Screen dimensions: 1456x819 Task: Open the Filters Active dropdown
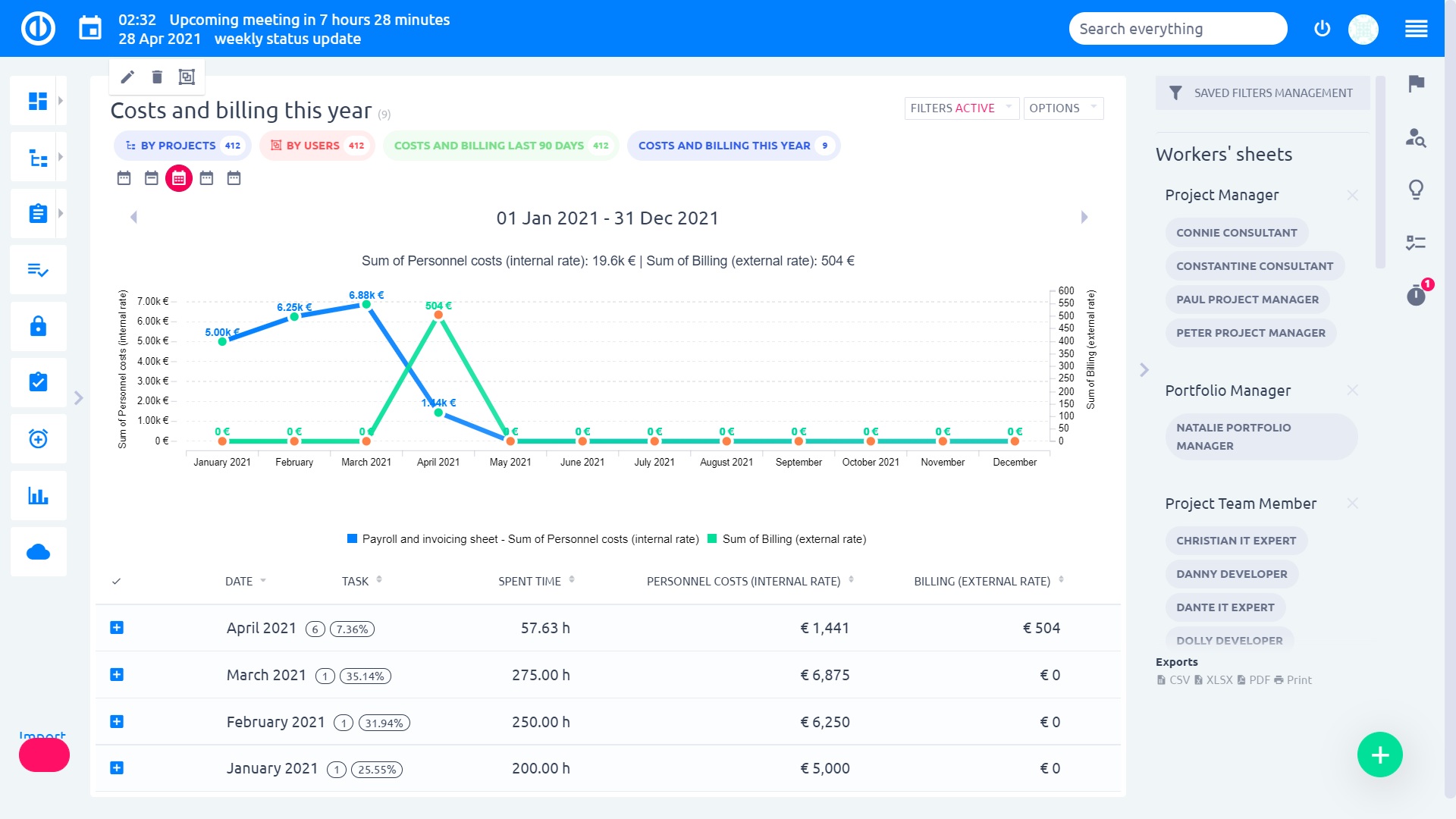click(x=960, y=108)
